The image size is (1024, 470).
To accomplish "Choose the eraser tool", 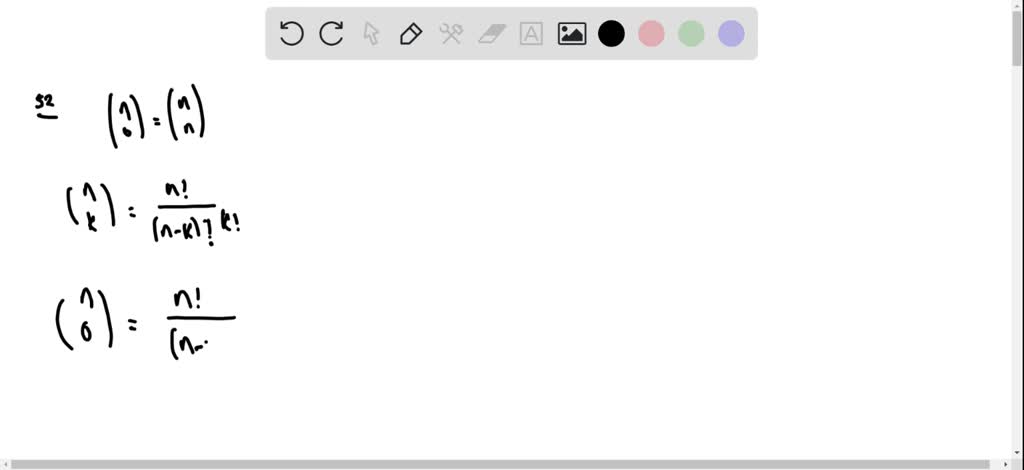I will click(x=492, y=33).
